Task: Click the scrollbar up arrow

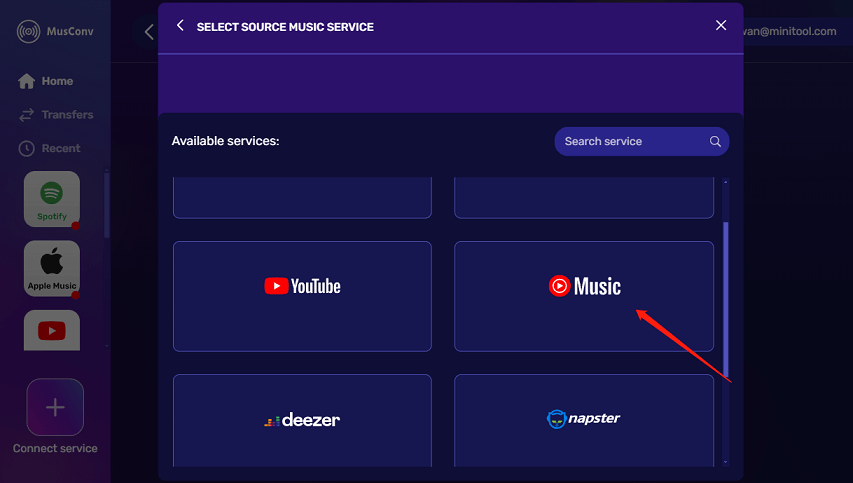Action: (726, 182)
